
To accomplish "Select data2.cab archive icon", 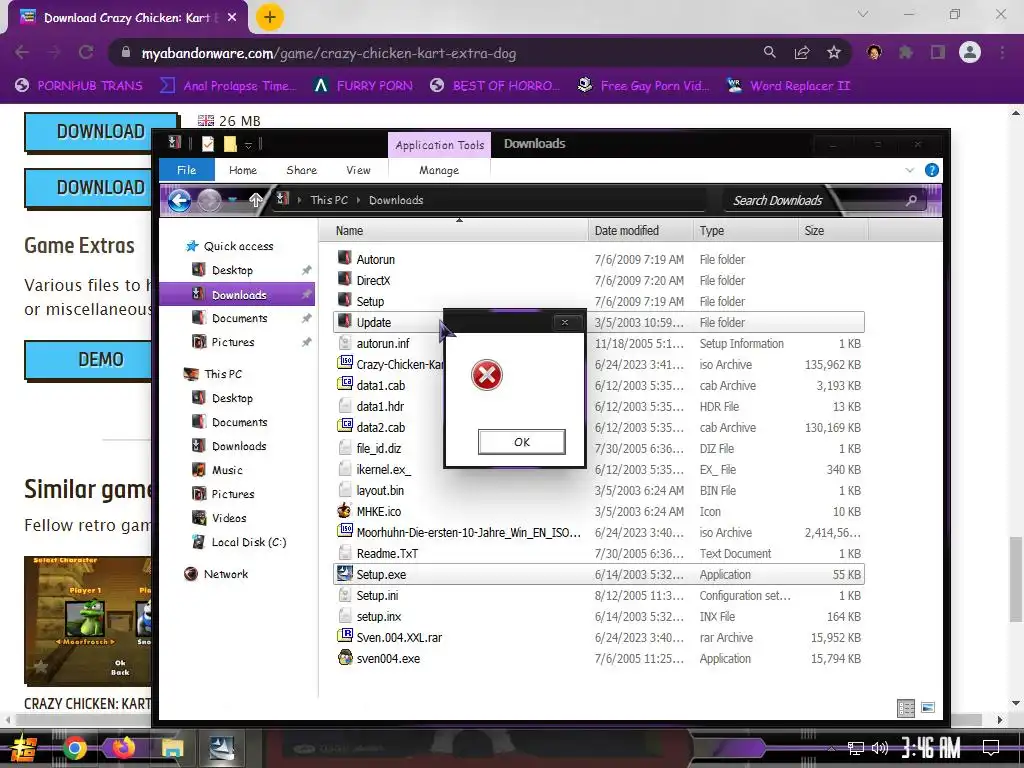I will tap(345, 426).
